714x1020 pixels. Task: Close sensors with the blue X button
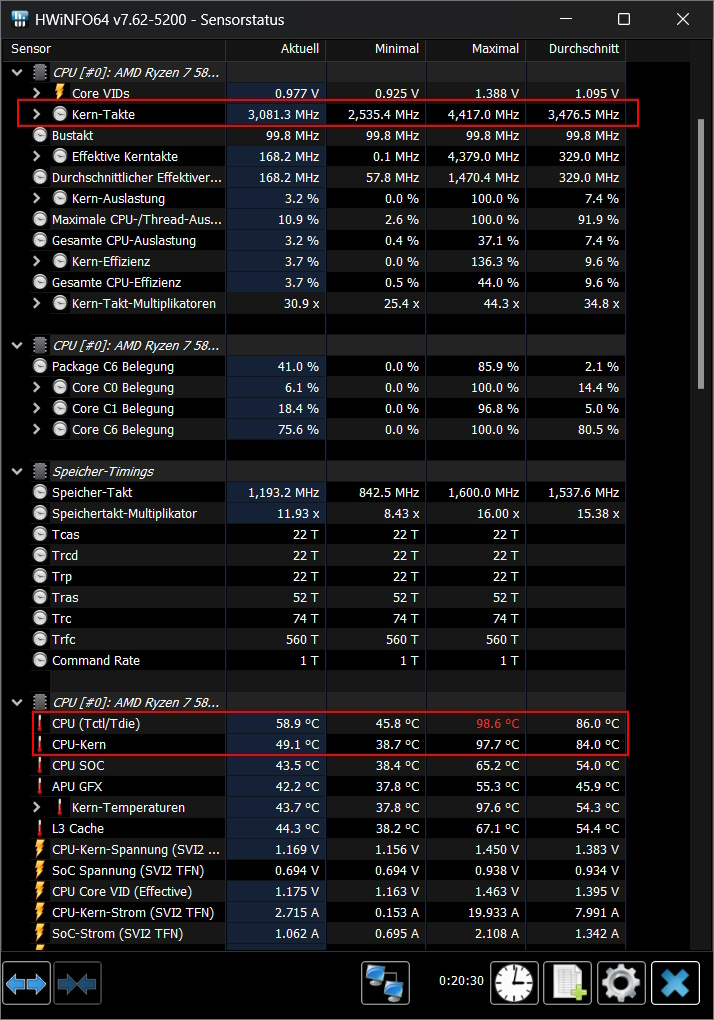(x=675, y=984)
